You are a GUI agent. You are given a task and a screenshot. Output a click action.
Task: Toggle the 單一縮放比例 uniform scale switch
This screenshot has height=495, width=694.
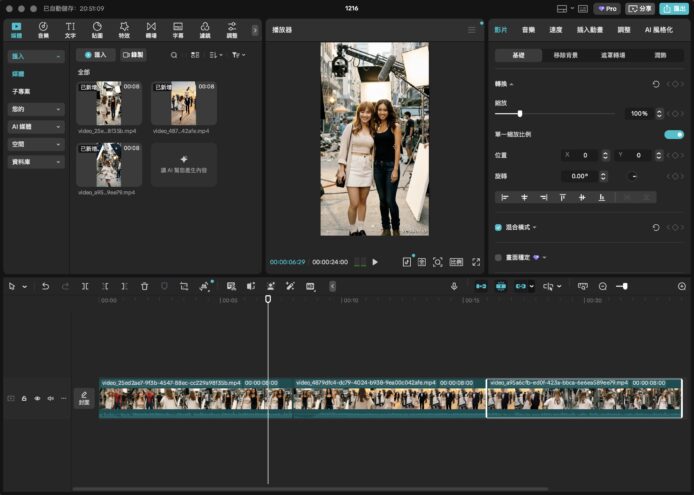point(673,134)
